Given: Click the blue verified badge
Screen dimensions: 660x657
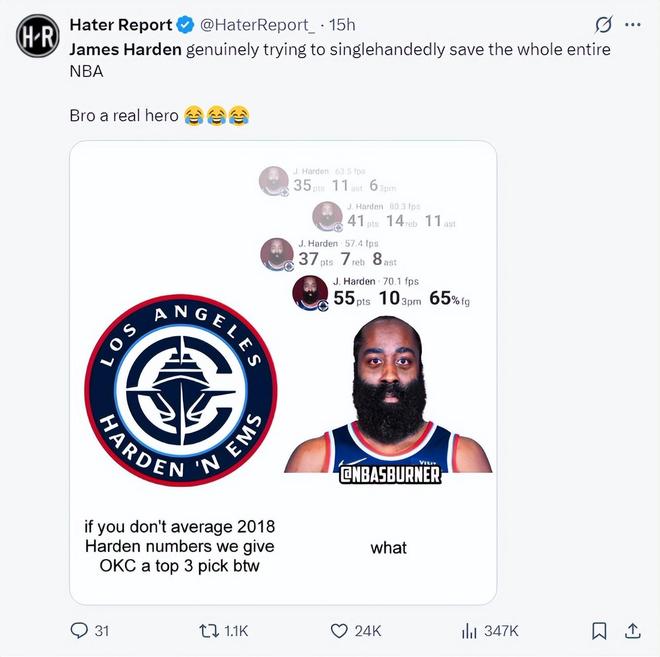Looking at the screenshot, I should 185,25.
